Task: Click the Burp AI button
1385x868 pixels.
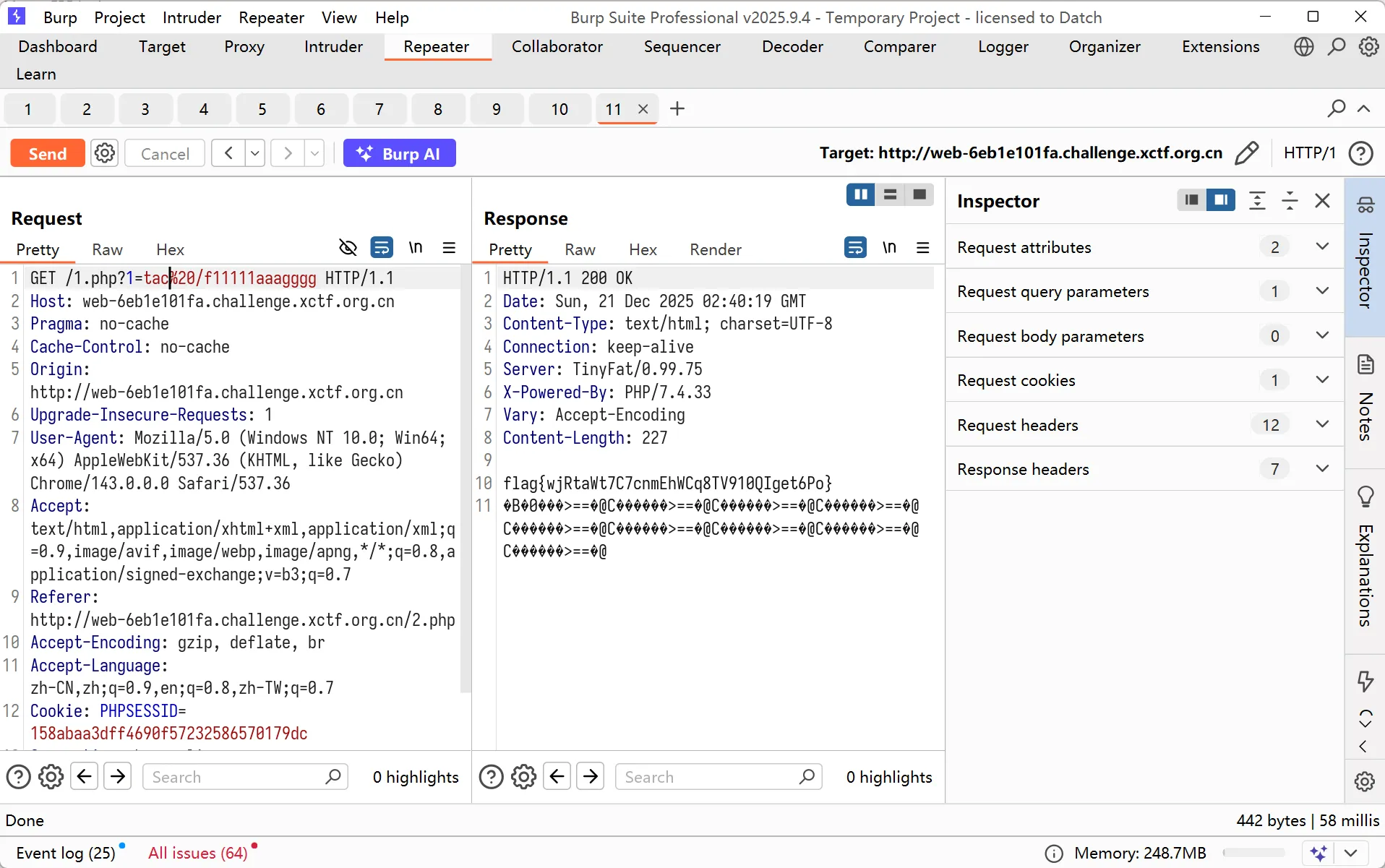Action: pos(399,153)
